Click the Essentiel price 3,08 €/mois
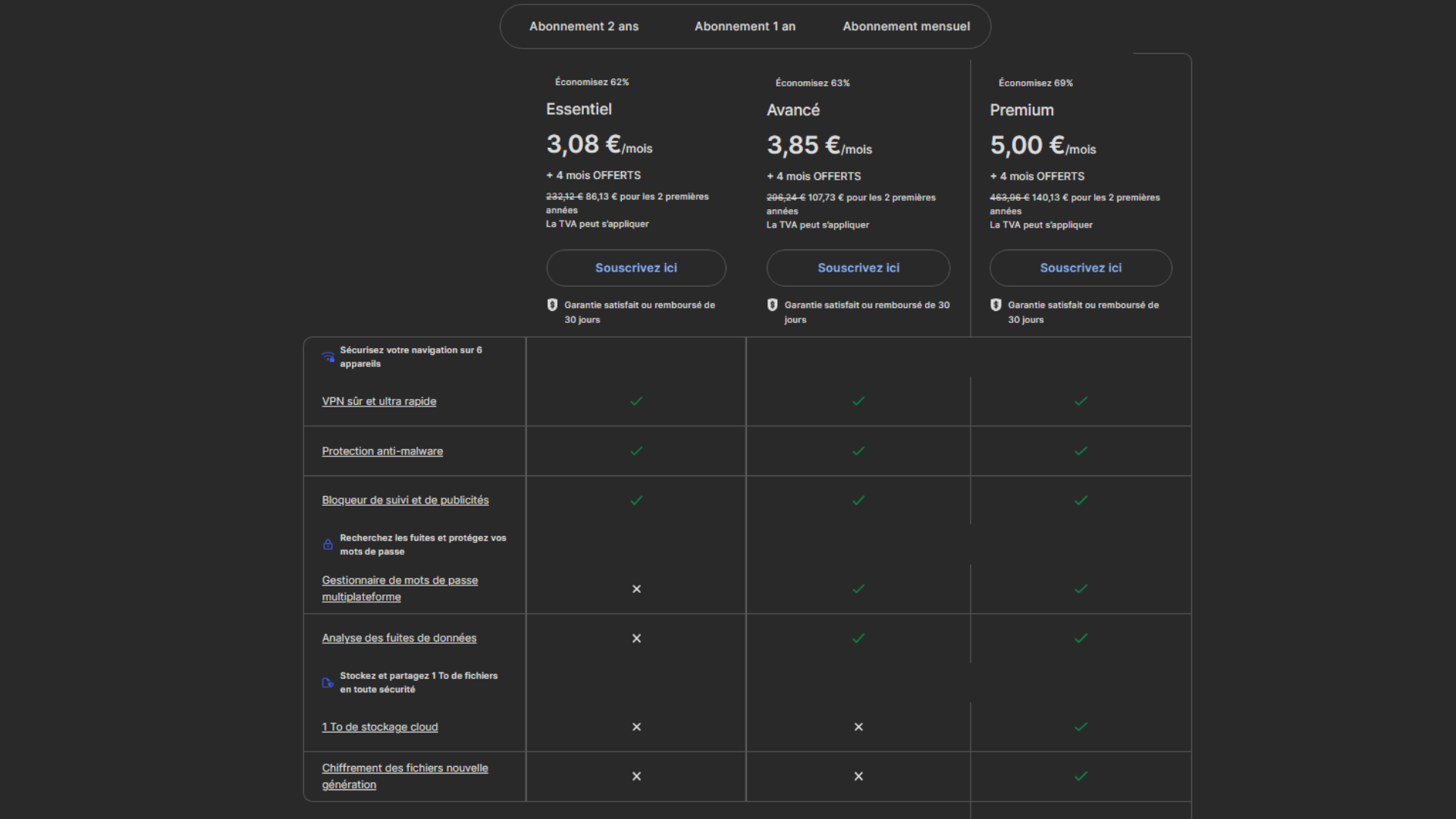 click(x=599, y=144)
